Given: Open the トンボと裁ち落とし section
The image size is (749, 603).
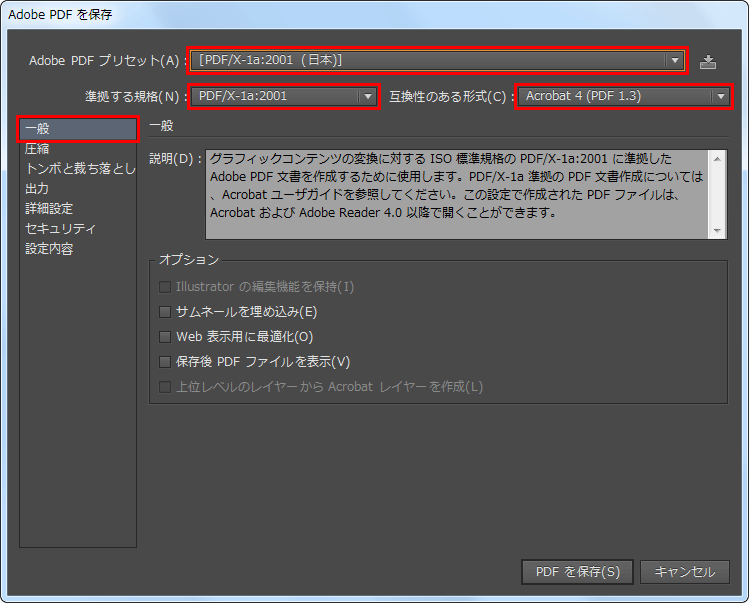Looking at the screenshot, I should click(x=78, y=169).
